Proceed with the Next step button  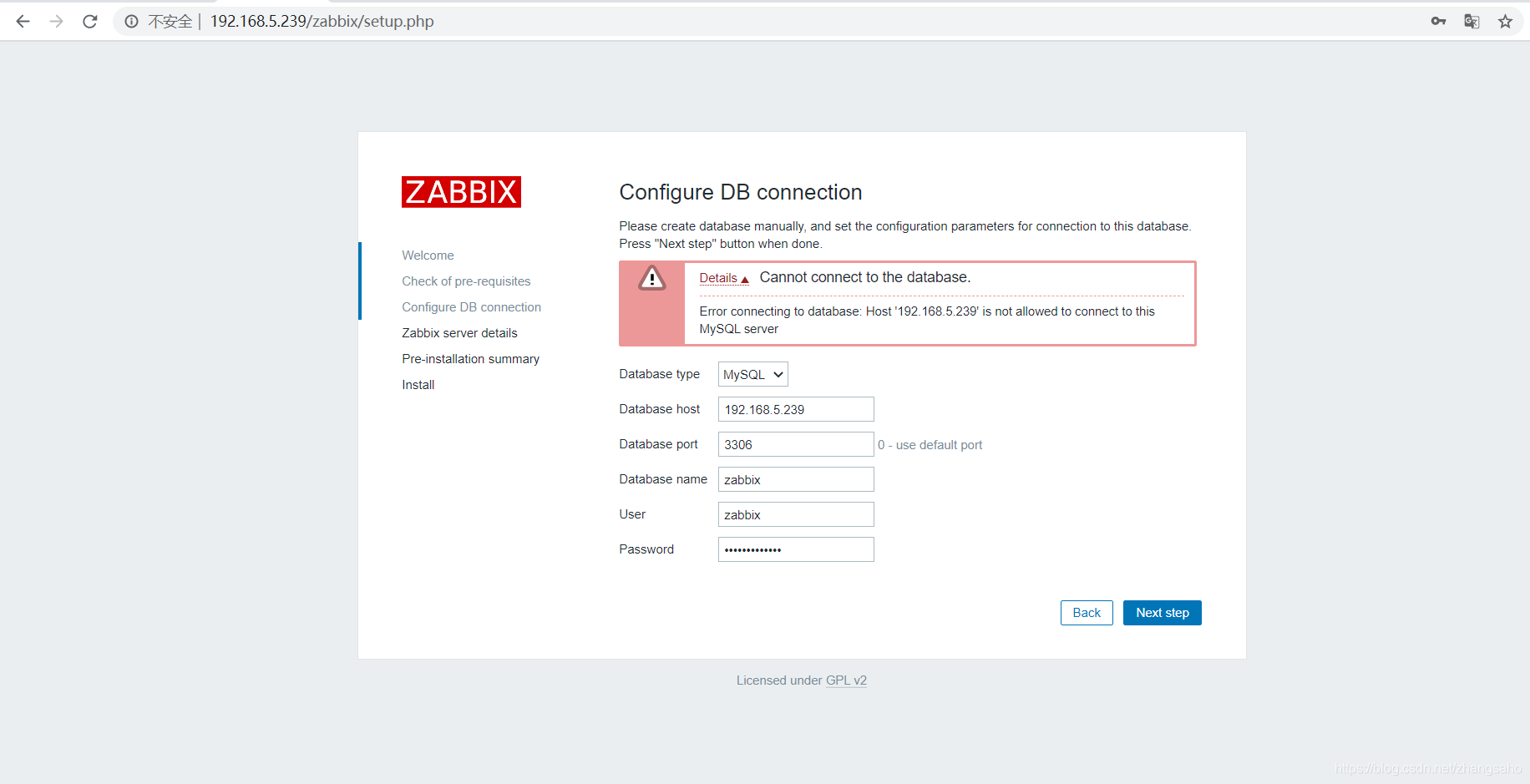tap(1163, 613)
